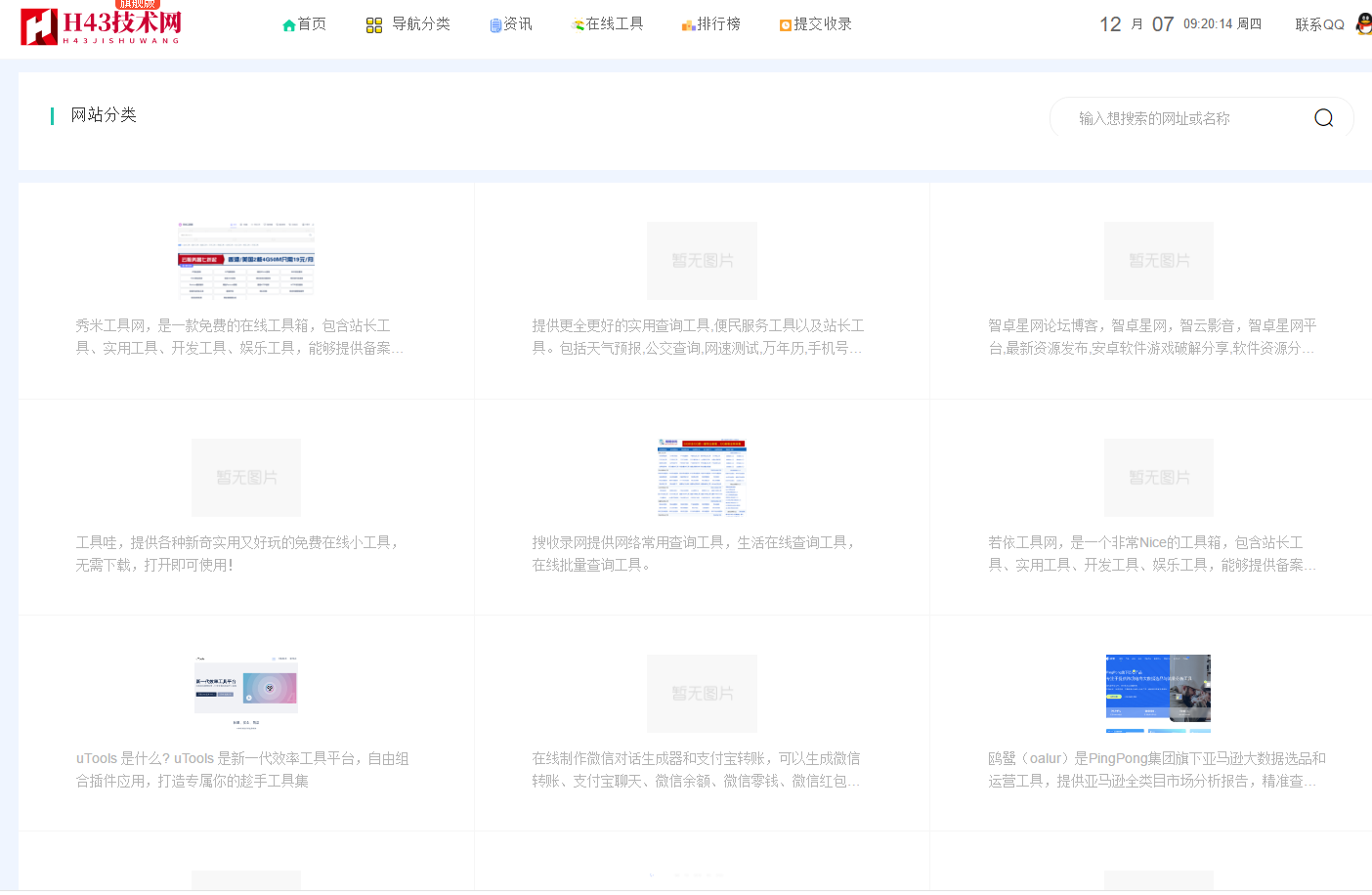Open the 工具哇 site description link

click(x=238, y=553)
